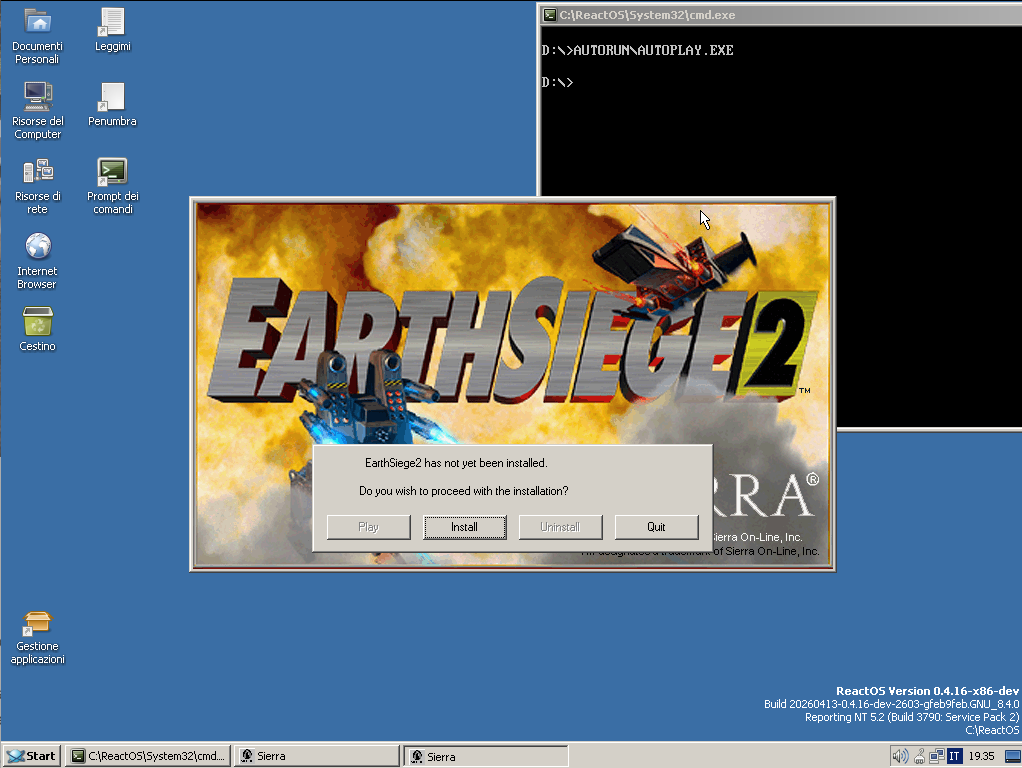Click the volume speaker tray icon

click(x=899, y=756)
